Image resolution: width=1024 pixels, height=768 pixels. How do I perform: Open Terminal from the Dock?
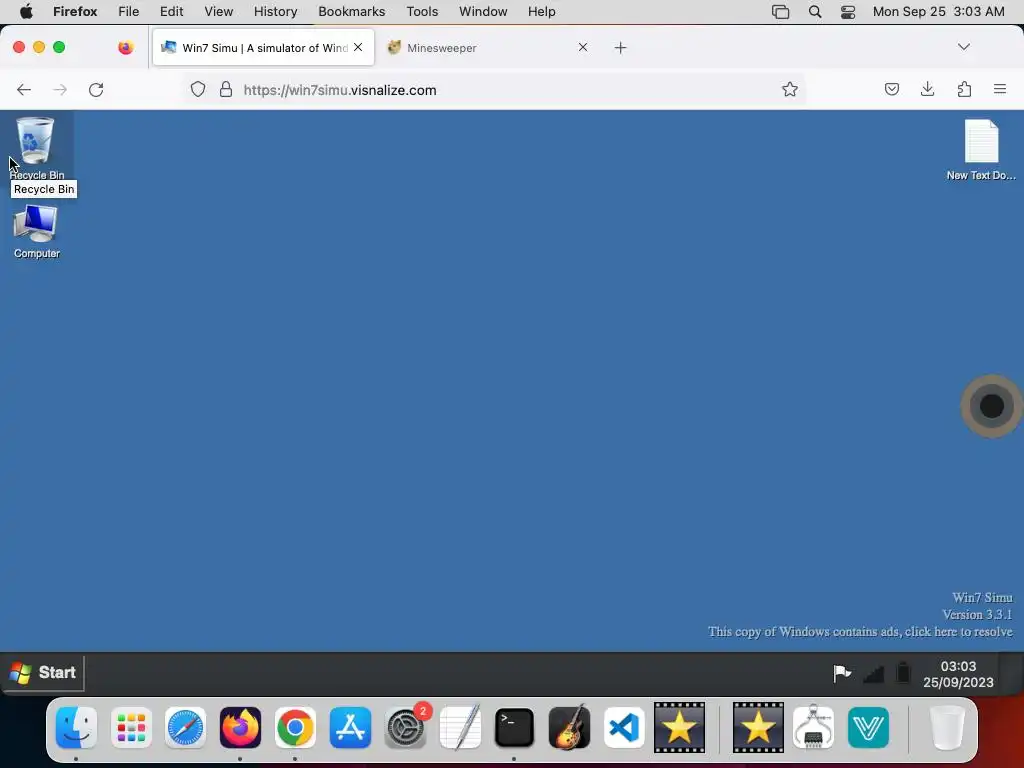pyautogui.click(x=515, y=727)
